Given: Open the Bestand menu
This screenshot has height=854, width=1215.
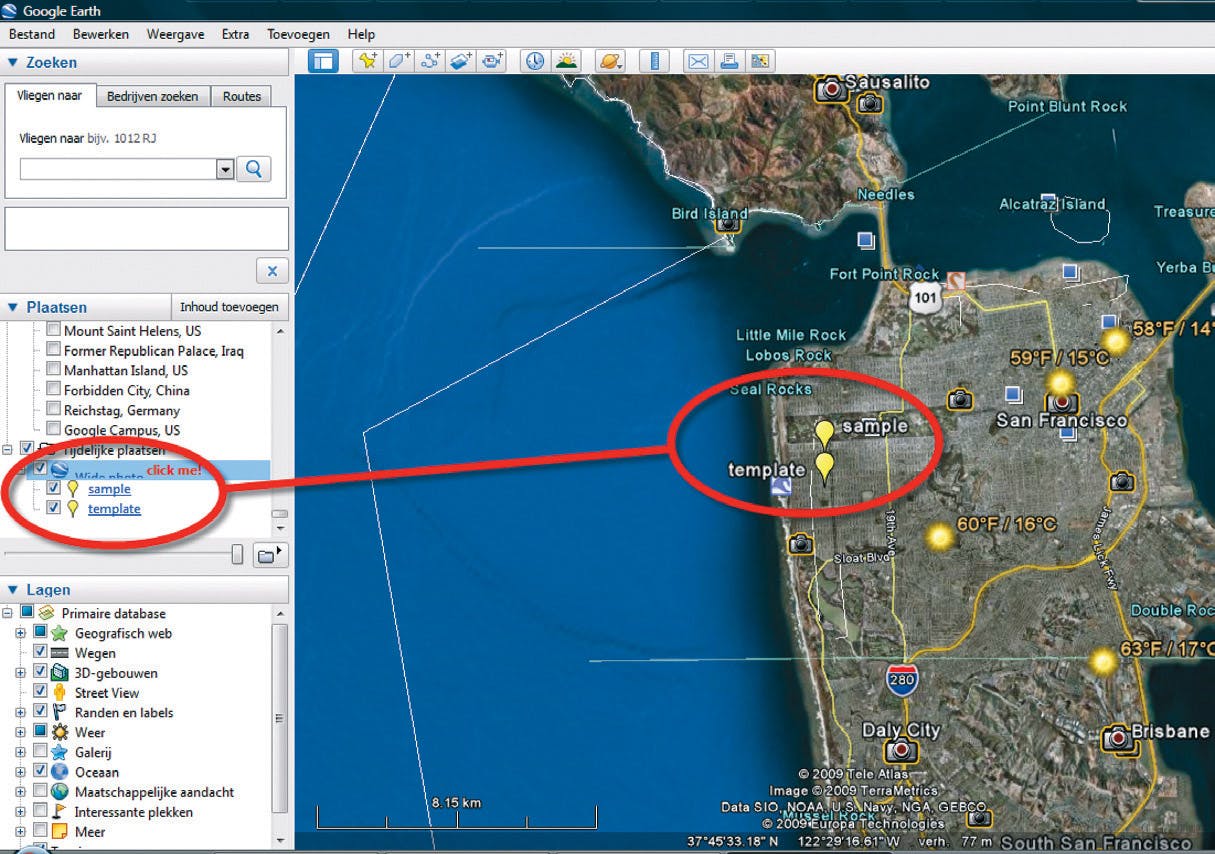Looking at the screenshot, I should tap(32, 34).
